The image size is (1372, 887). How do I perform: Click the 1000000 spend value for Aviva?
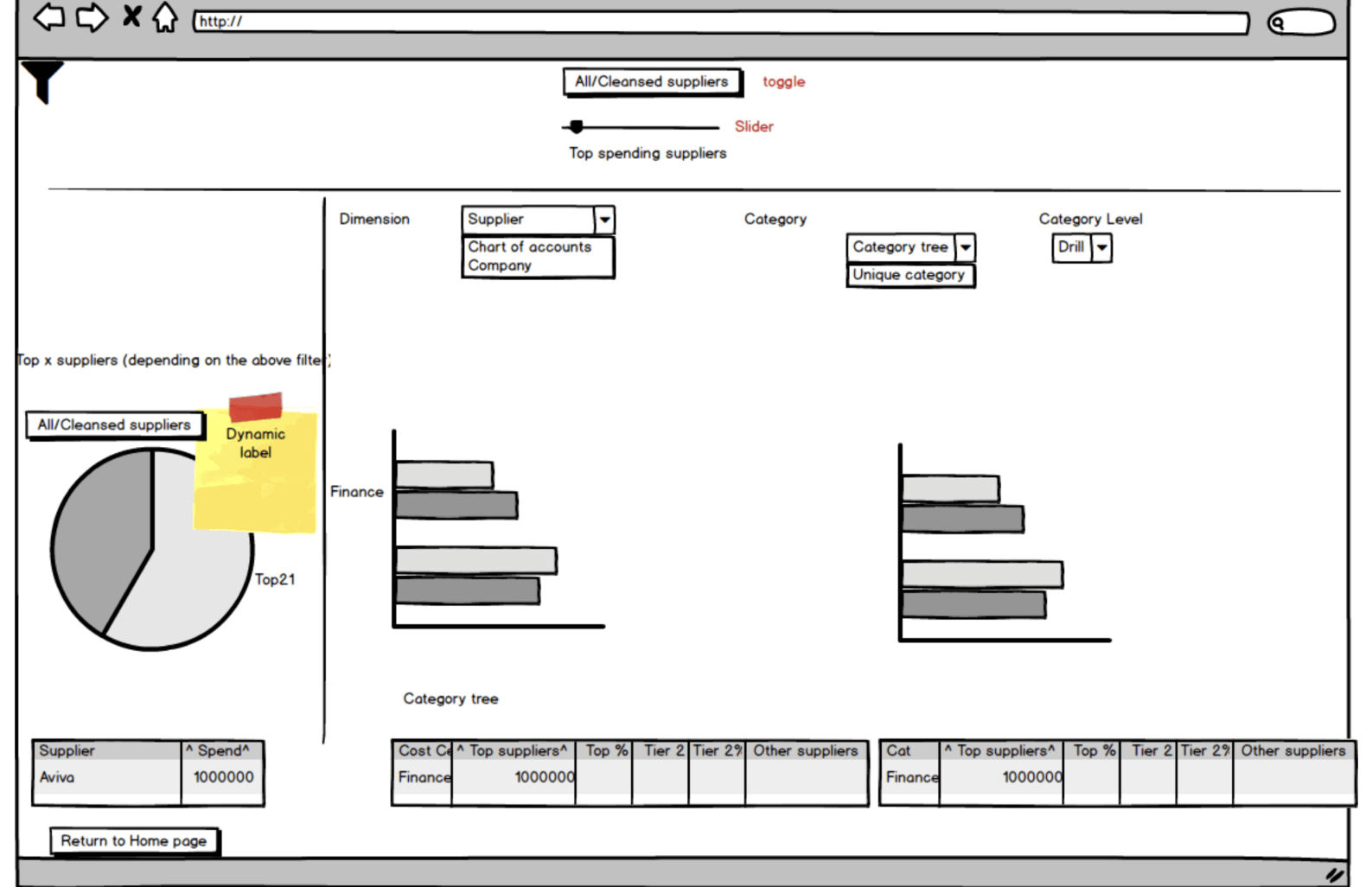click(x=223, y=777)
